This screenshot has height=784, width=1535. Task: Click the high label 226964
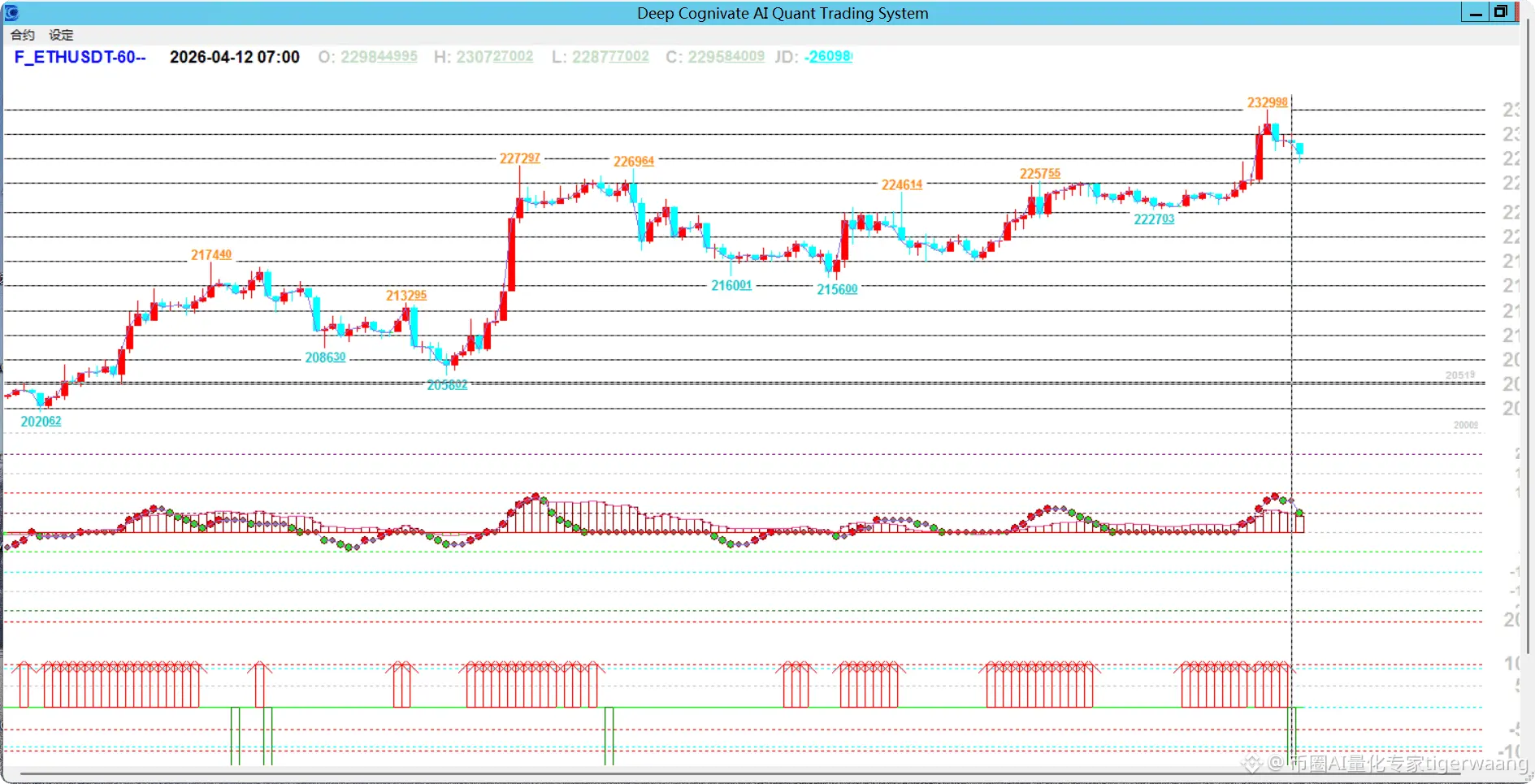(x=633, y=162)
